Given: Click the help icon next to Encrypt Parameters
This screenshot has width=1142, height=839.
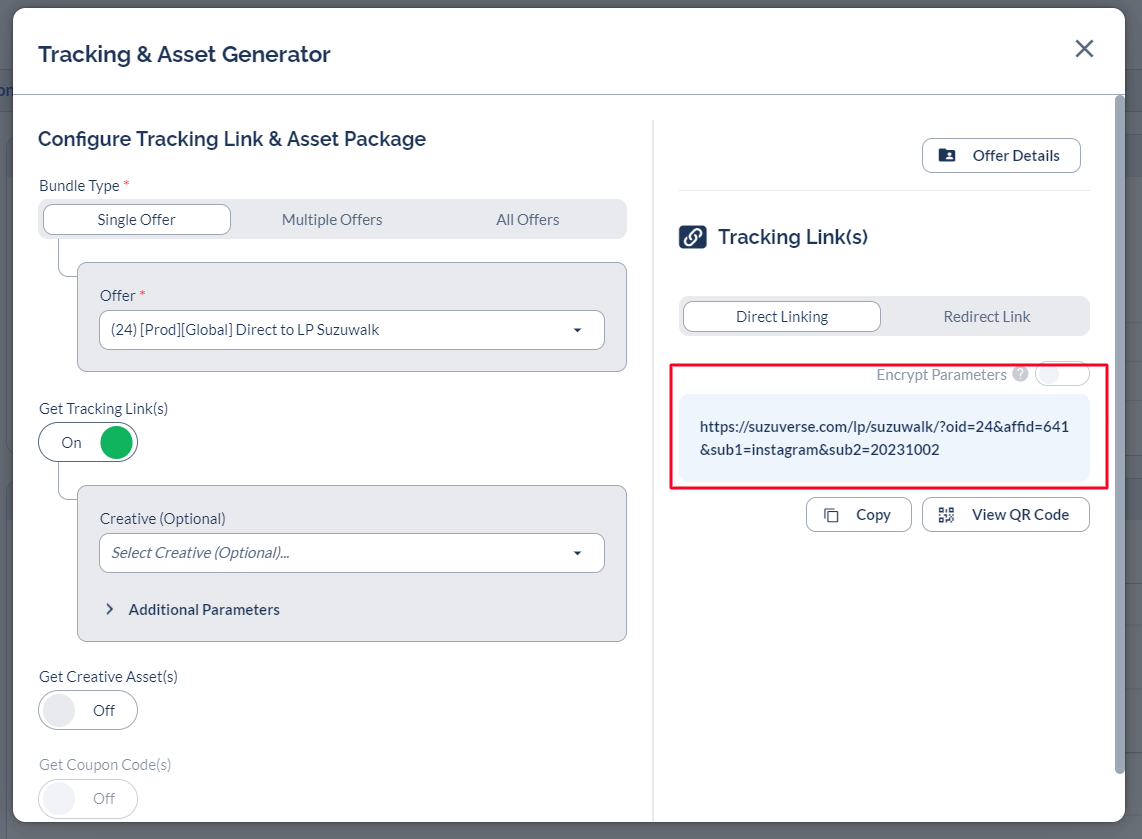Looking at the screenshot, I should click(x=1020, y=374).
